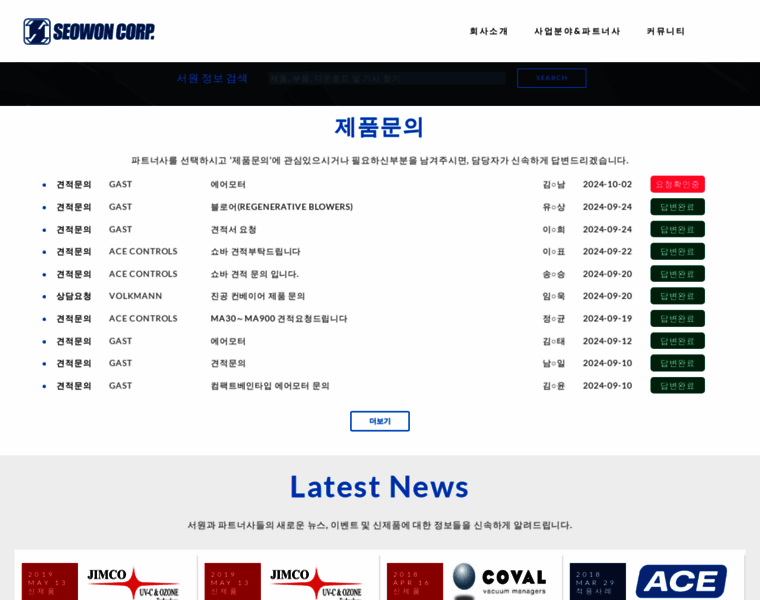Click 답변완료 badge for 2024-09-22 row
This screenshot has width=760, height=600.
tap(677, 252)
